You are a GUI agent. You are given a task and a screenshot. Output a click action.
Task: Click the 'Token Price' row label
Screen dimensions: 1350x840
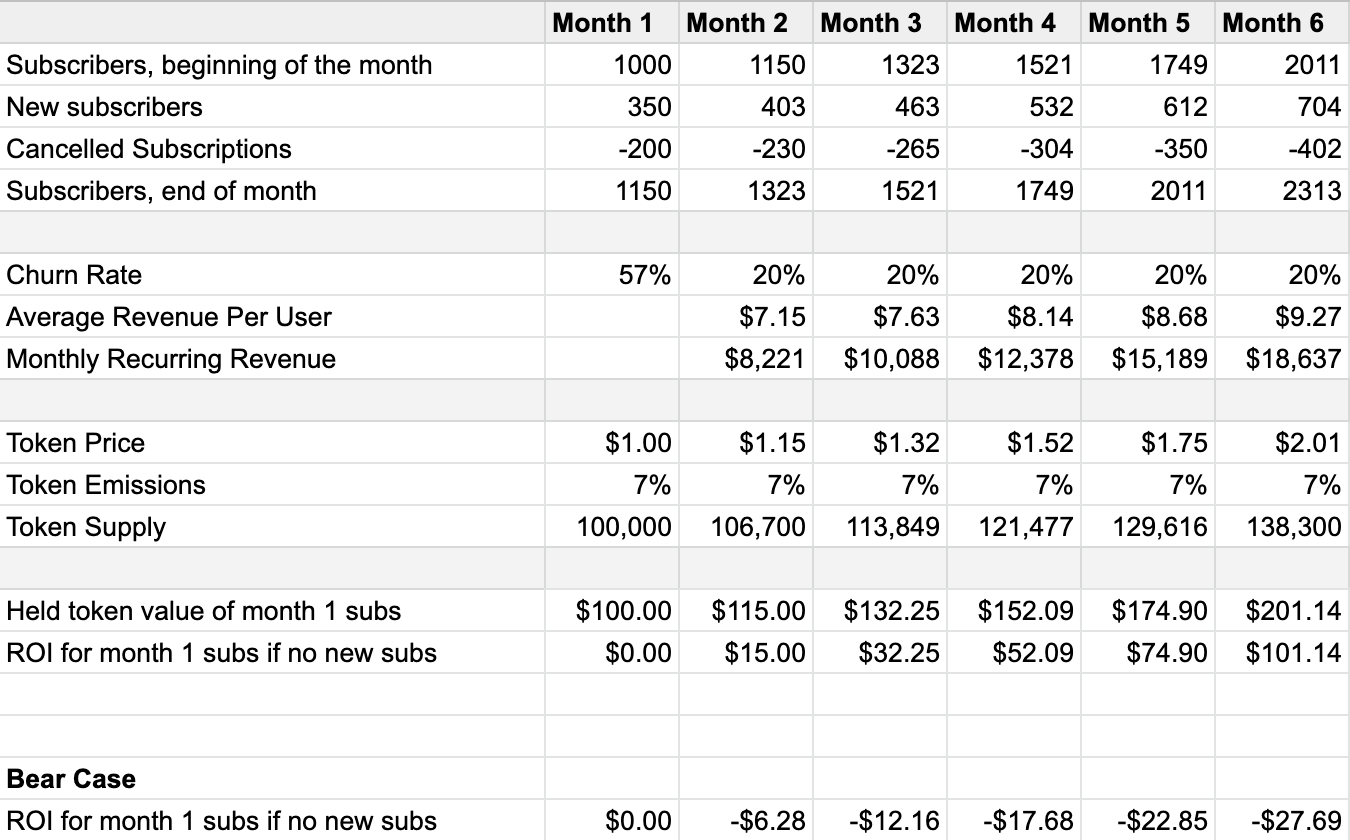click(x=76, y=443)
